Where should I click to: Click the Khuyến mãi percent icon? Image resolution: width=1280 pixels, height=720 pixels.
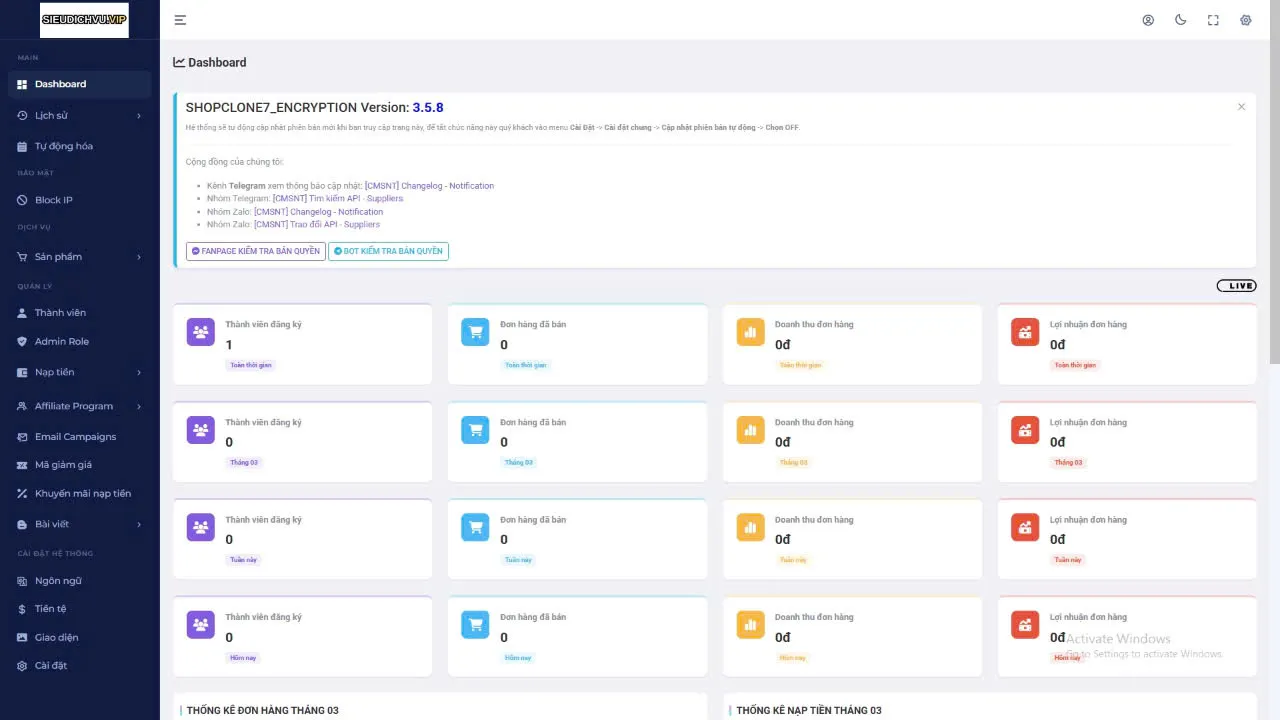(22, 493)
